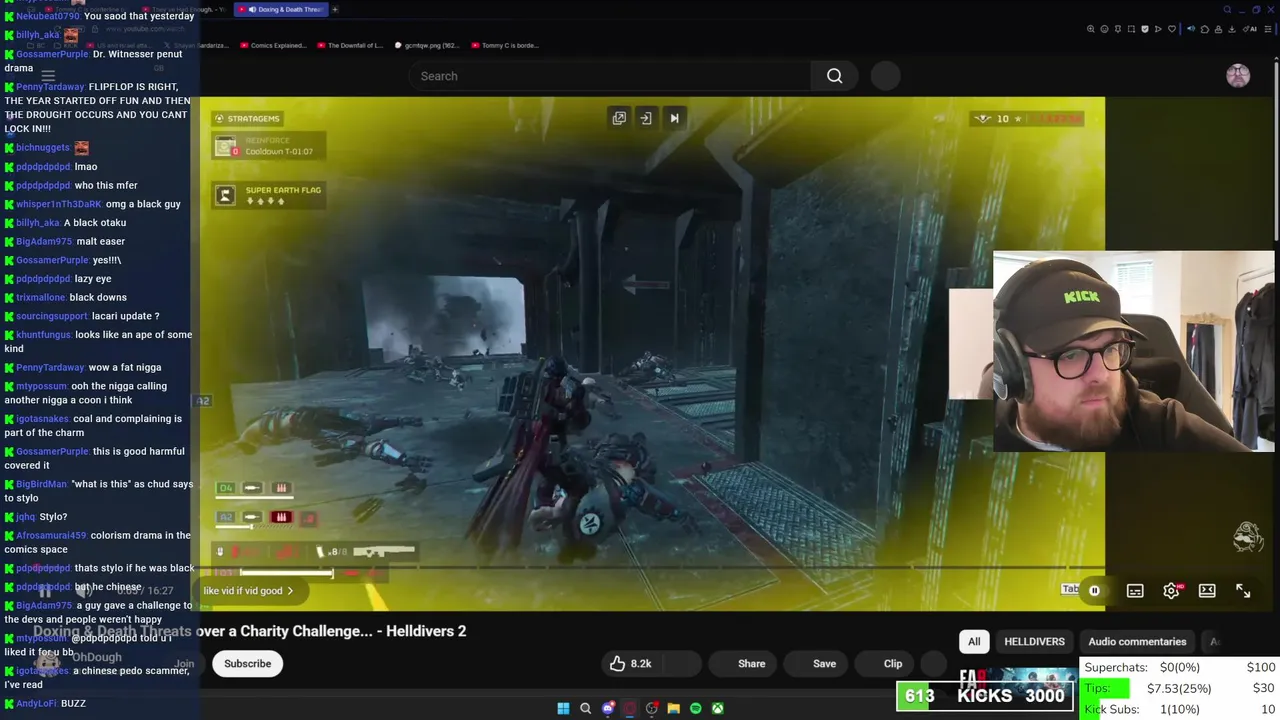
Task: Open the Tommy C is borde... bookmark
Action: pyautogui.click(x=504, y=45)
